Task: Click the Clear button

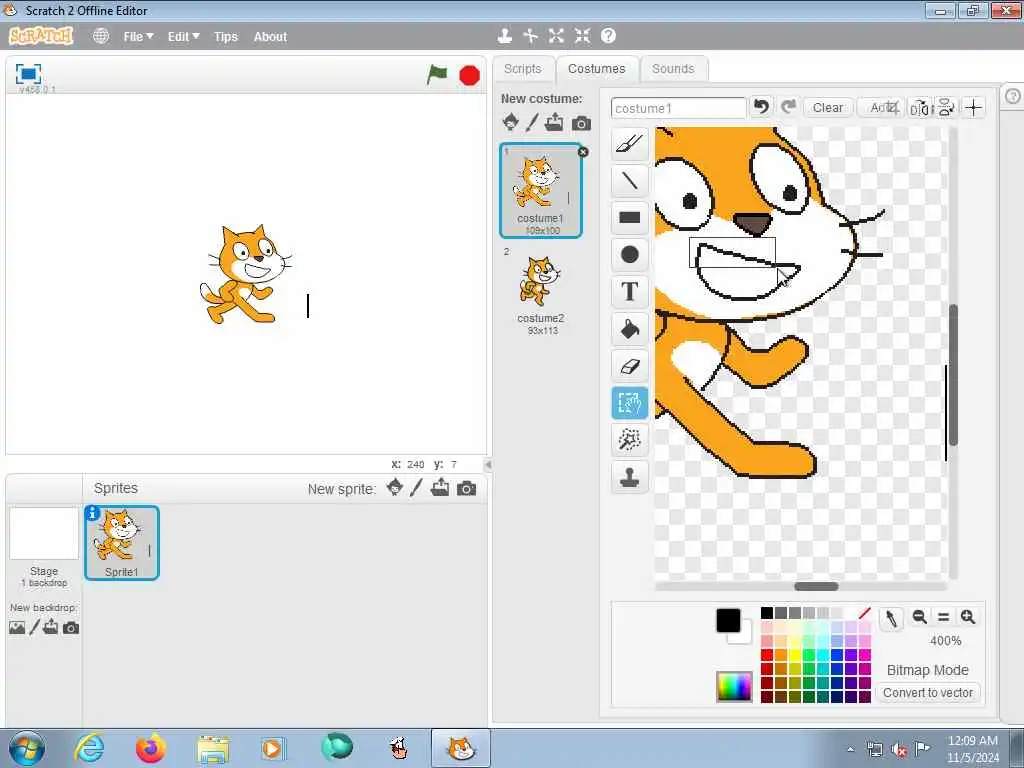Action: pos(827,108)
